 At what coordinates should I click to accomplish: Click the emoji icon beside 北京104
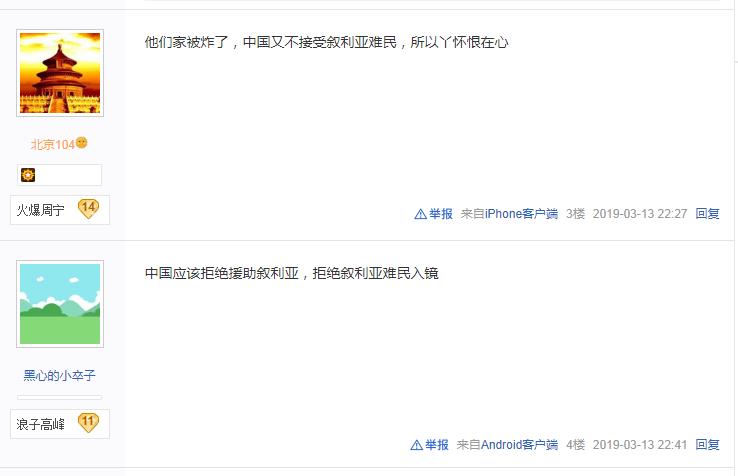pyautogui.click(x=81, y=142)
